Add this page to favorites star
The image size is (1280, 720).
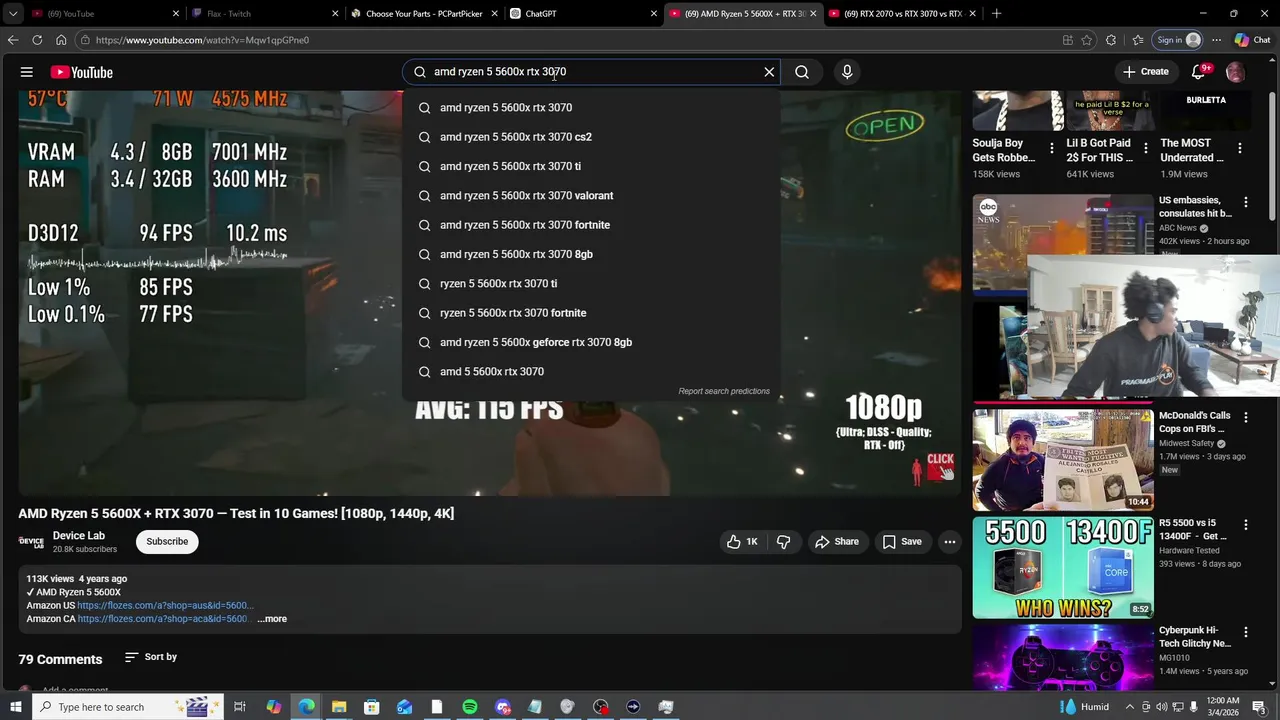(1087, 40)
